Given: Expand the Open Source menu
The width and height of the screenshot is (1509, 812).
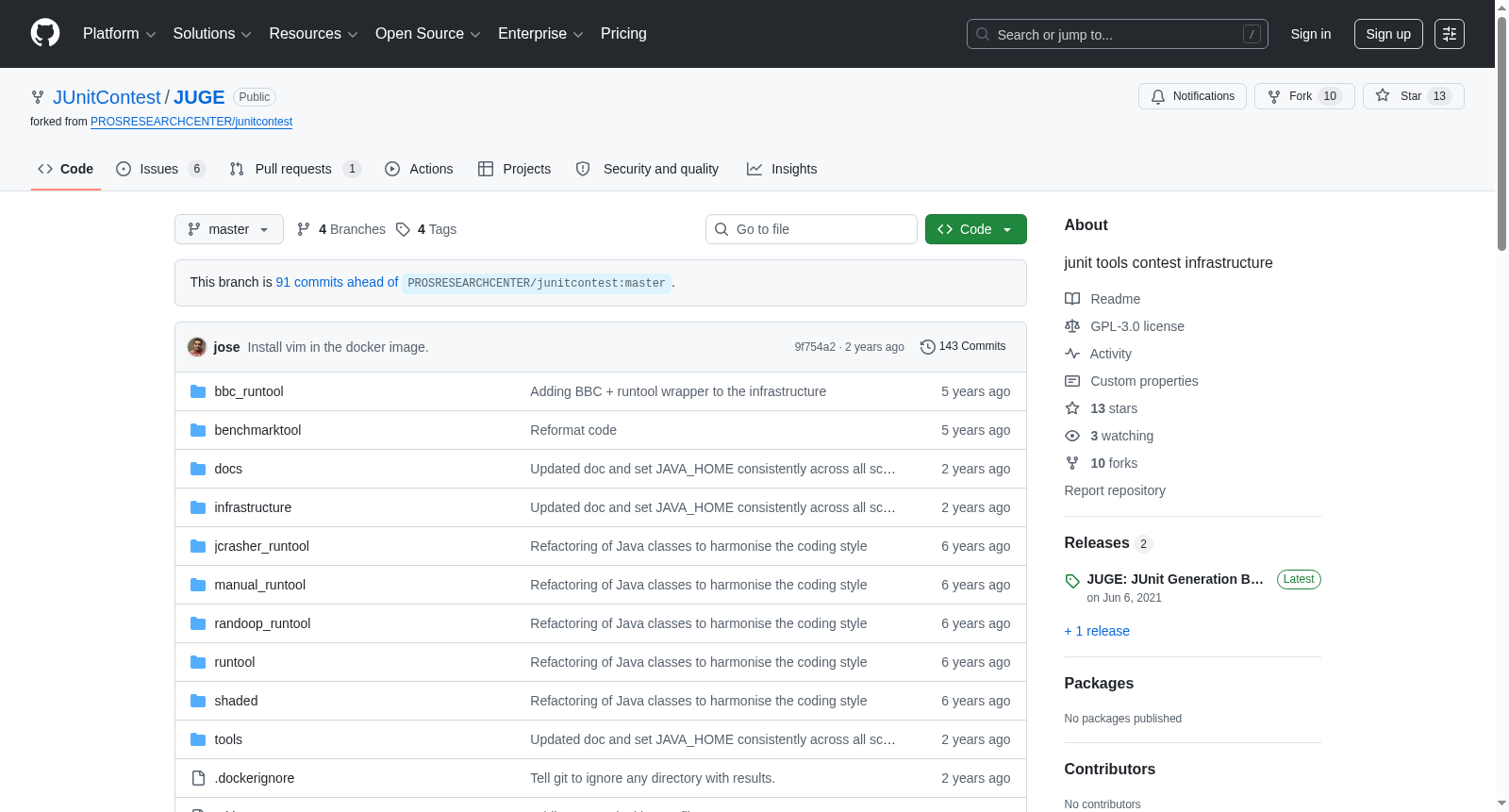Looking at the screenshot, I should click(x=427, y=34).
